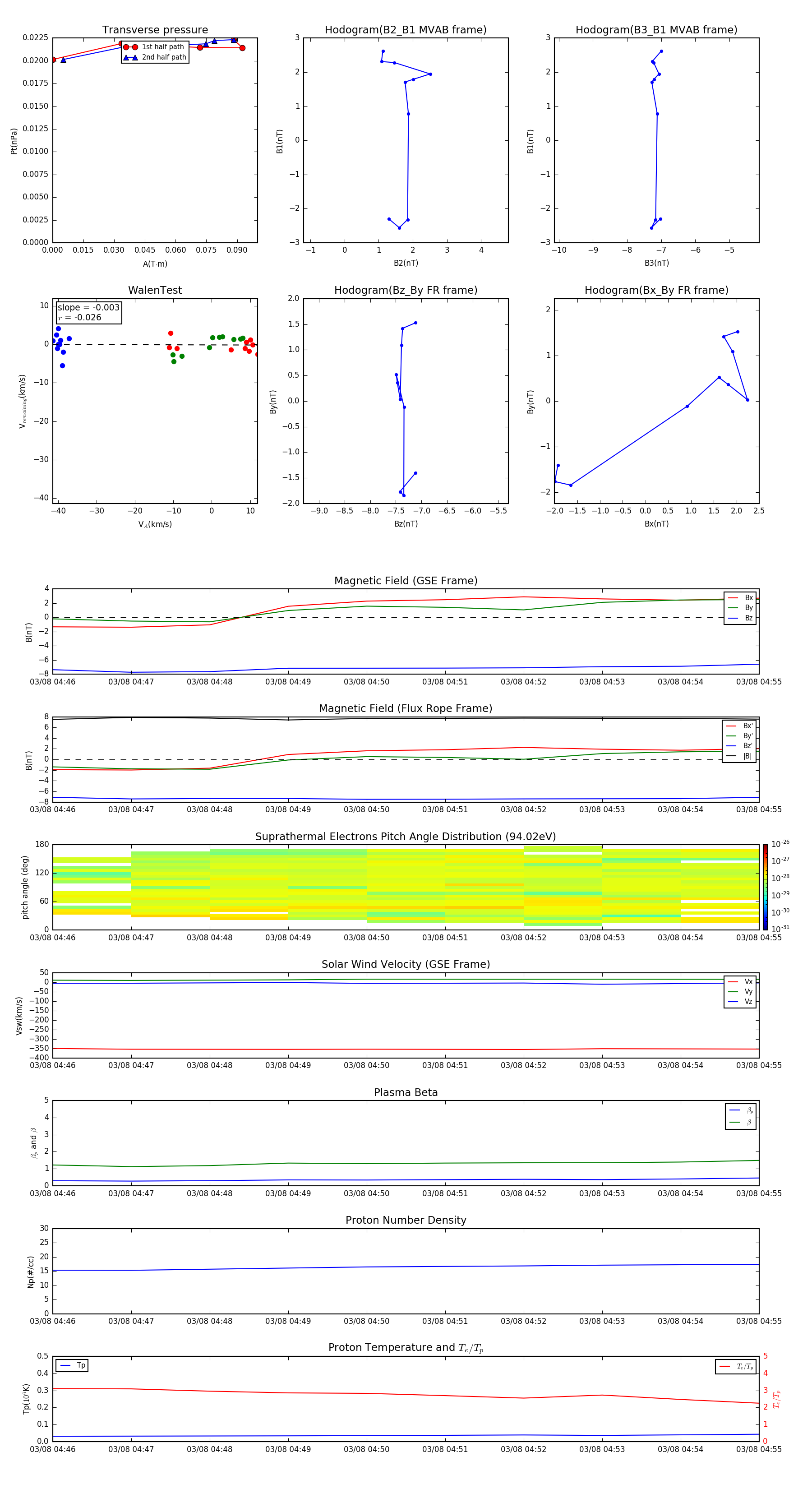Click the '2nd half path' legend entry
Screen dimensions: 812x1489
155,57
